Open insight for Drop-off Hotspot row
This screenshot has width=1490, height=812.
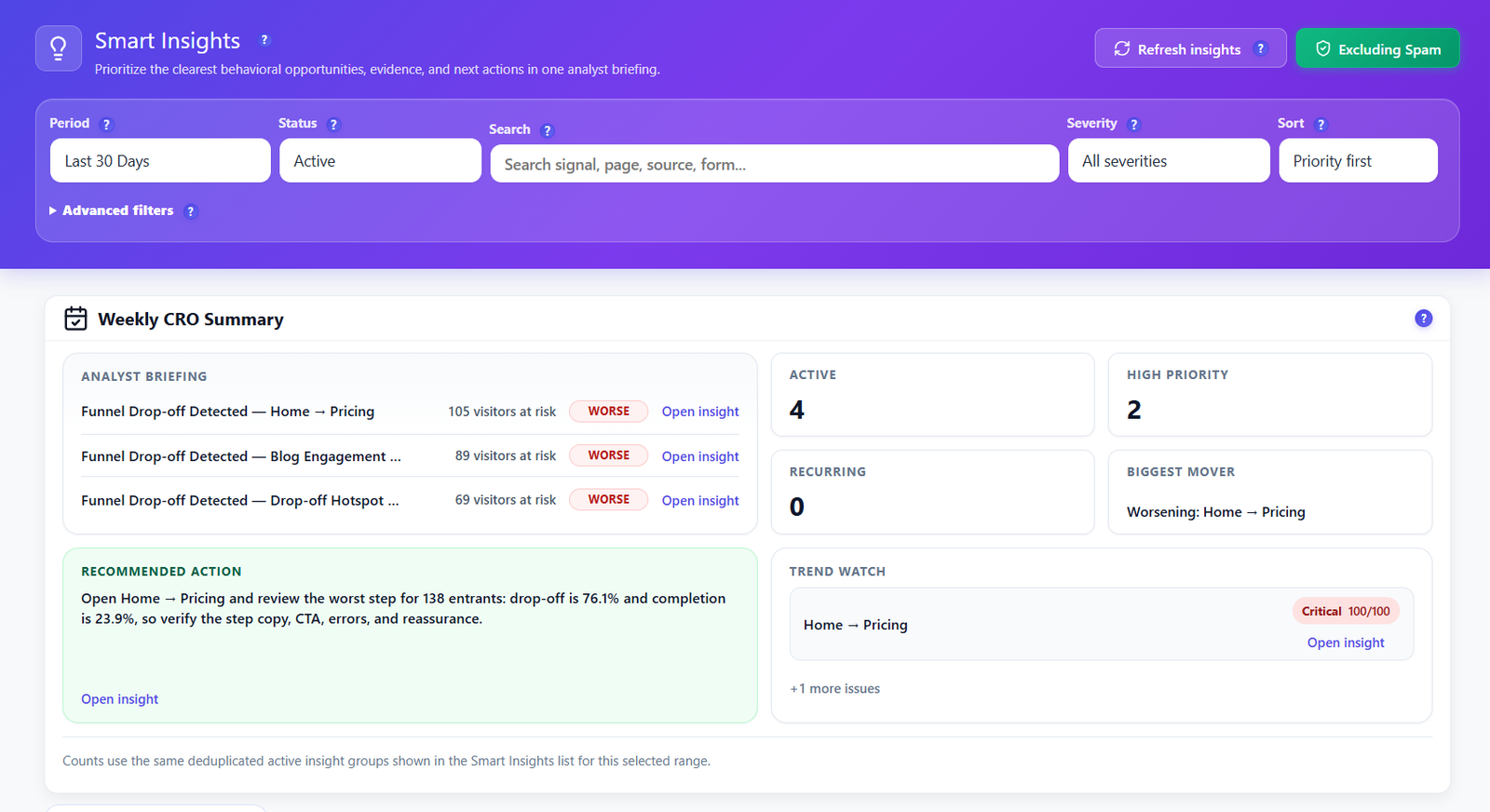700,500
